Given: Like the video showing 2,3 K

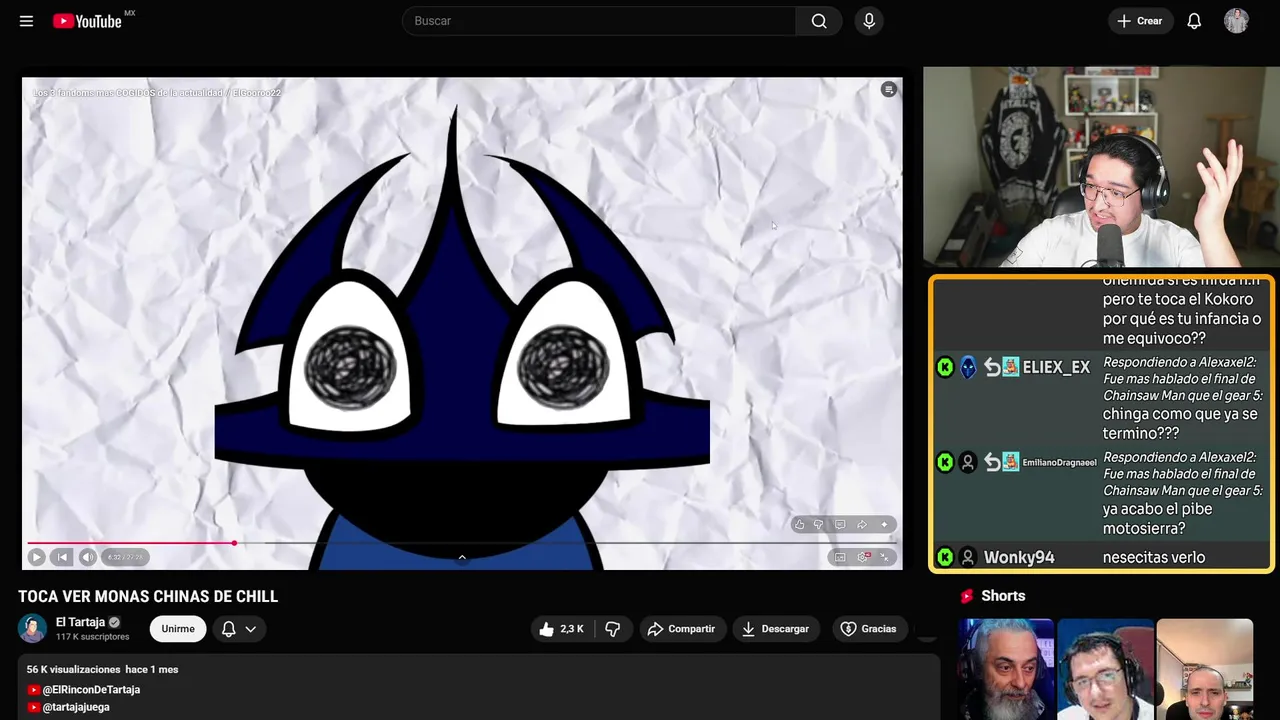Looking at the screenshot, I should [561, 629].
